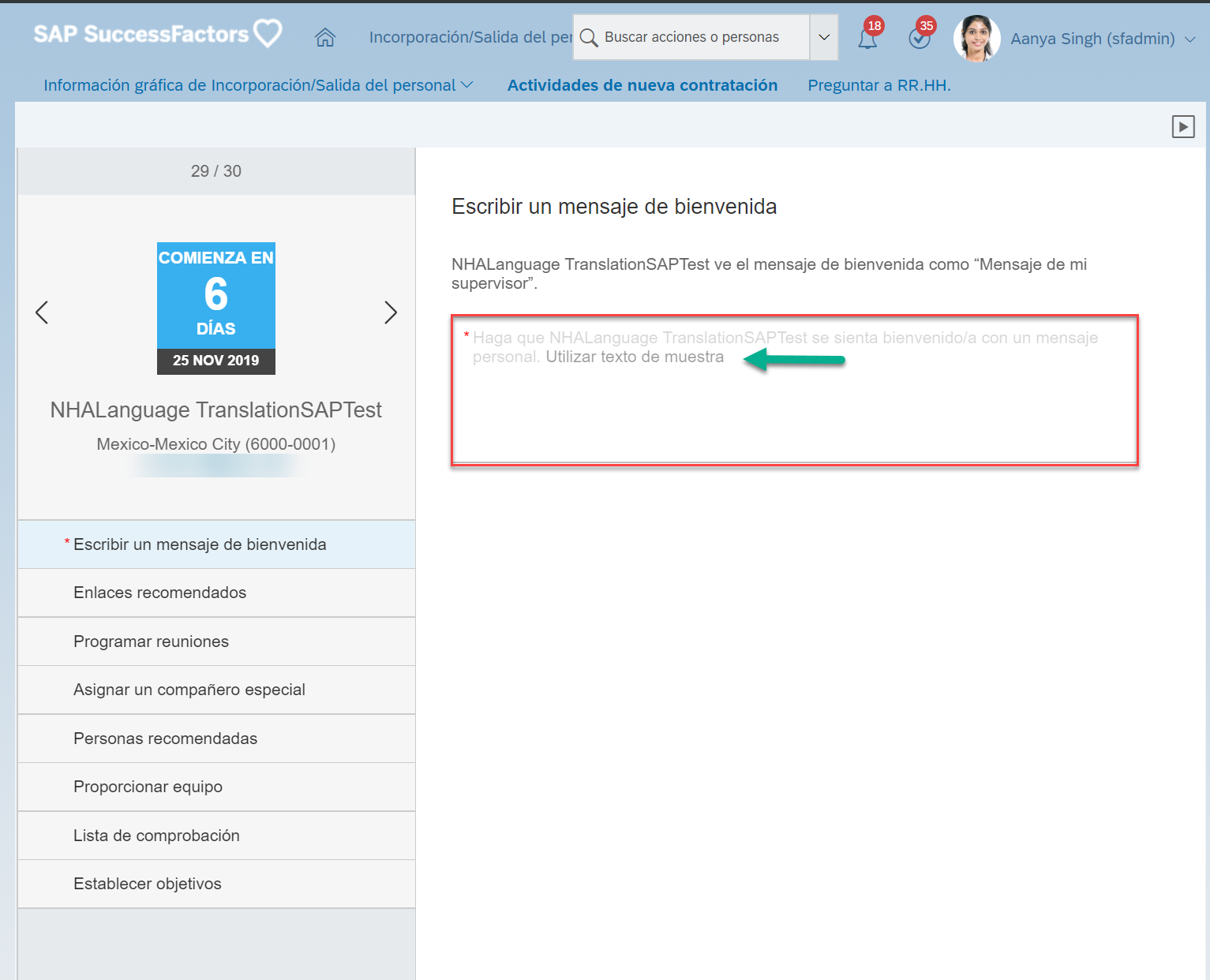
Task: Select Enlaces recomendados in activity list
Action: click(x=216, y=593)
